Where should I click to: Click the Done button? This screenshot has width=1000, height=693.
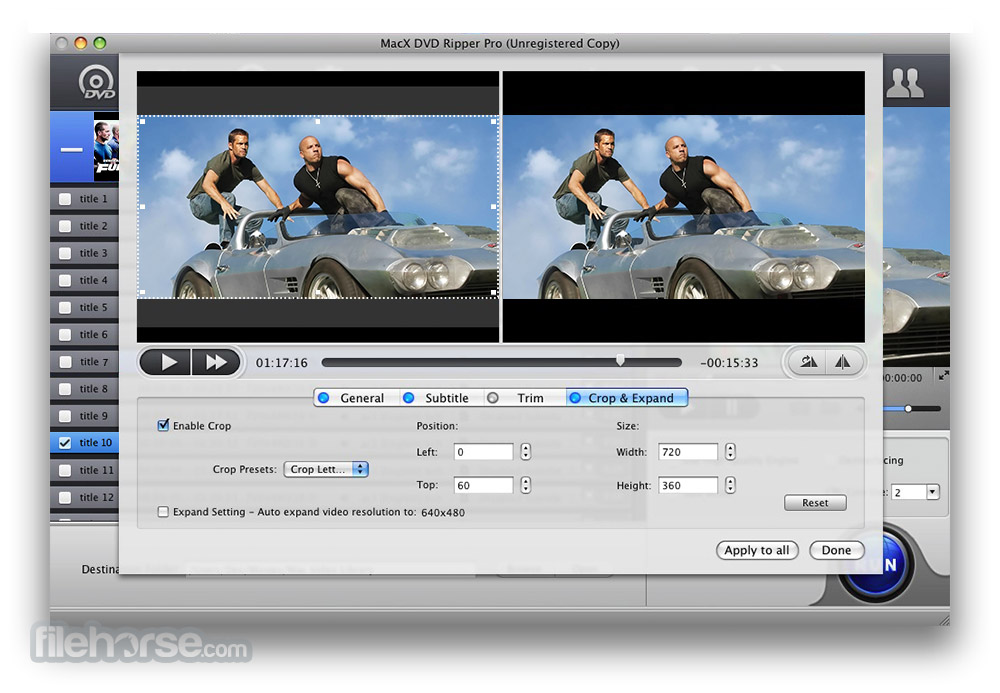pos(836,550)
